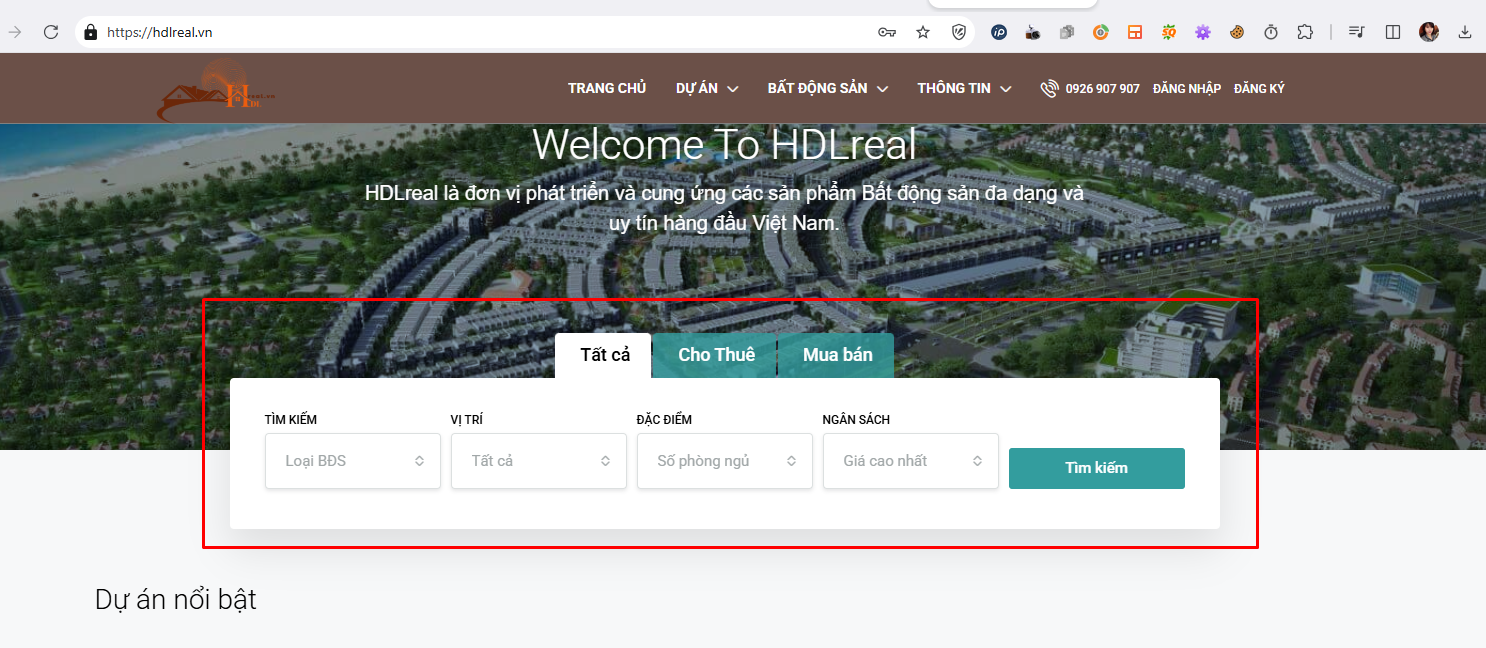Open the shield icon in the address bar
This screenshot has height=648, width=1486.
click(959, 32)
